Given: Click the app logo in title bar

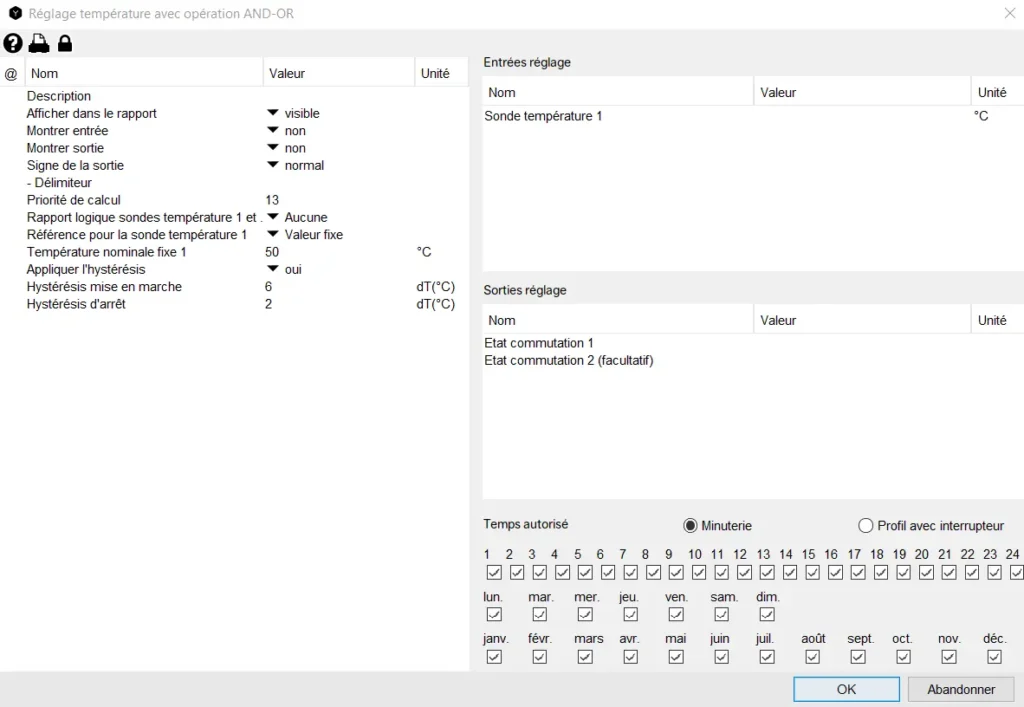Looking at the screenshot, I should (x=15, y=14).
